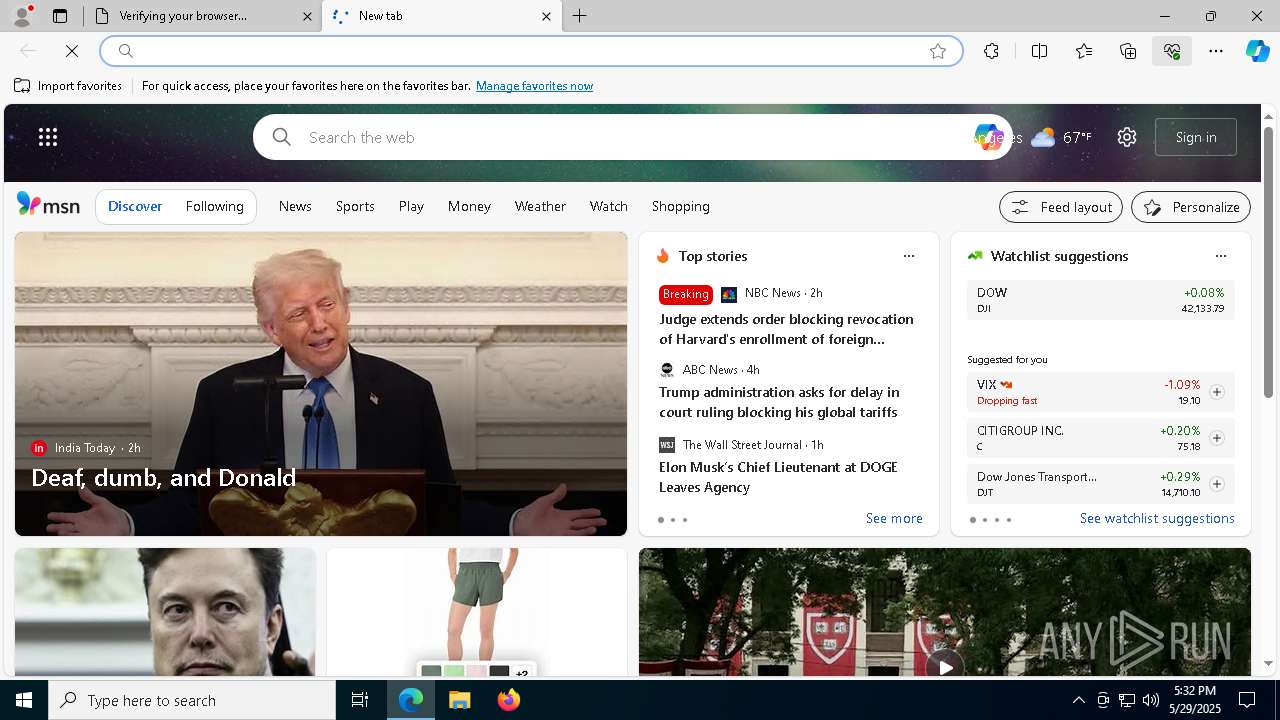1280x720 pixels.
Task: Open MSN page settings gear
Action: click(1127, 137)
